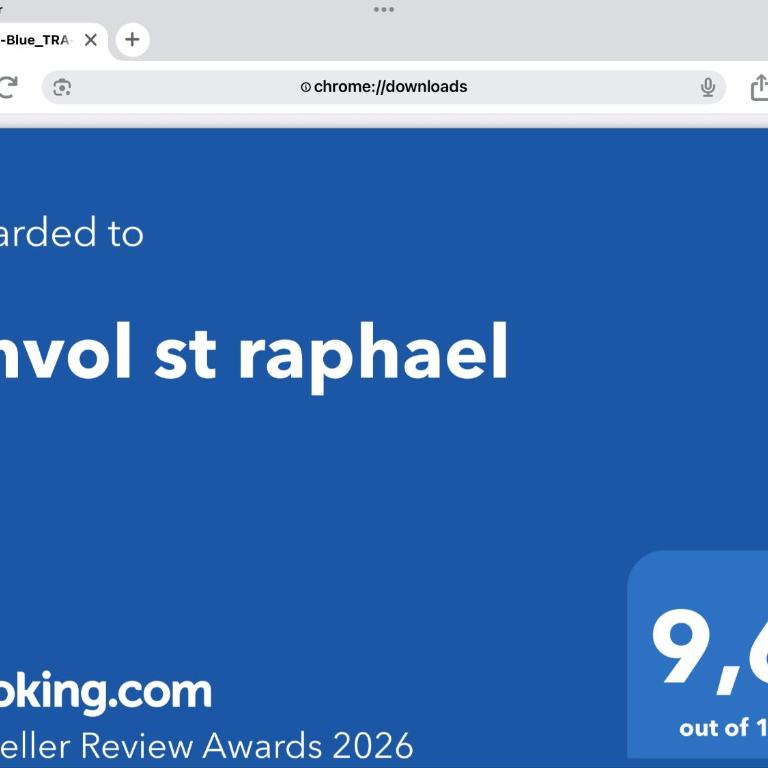Click the 'arded to' heading text
Image resolution: width=768 pixels, height=768 pixels.
[x=72, y=233]
